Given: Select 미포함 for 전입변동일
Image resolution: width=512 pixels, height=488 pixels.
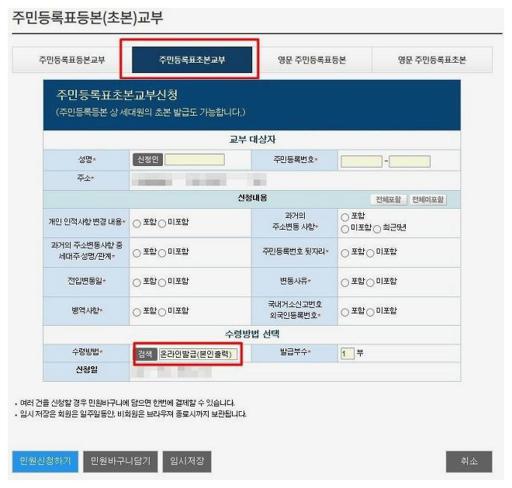Looking at the screenshot, I should (162, 283).
